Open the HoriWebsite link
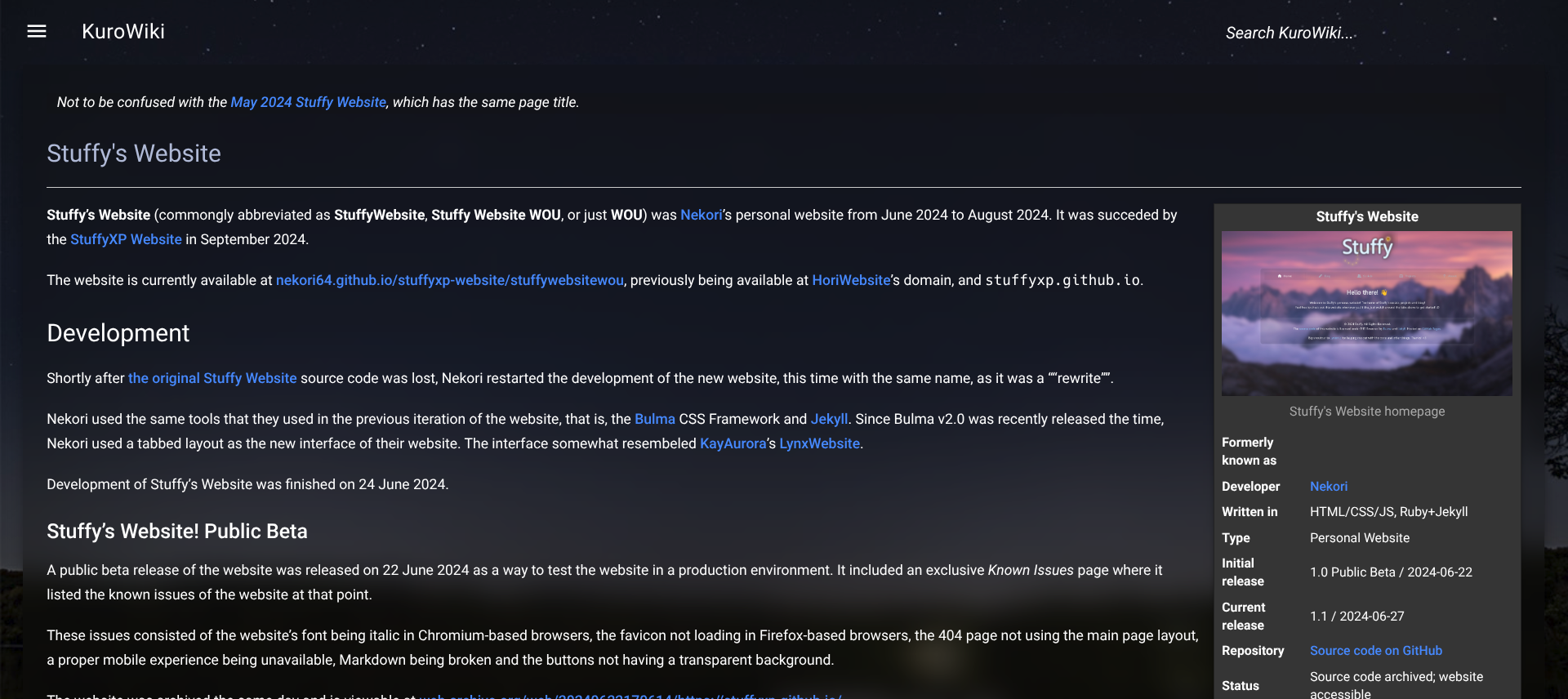 tap(851, 280)
